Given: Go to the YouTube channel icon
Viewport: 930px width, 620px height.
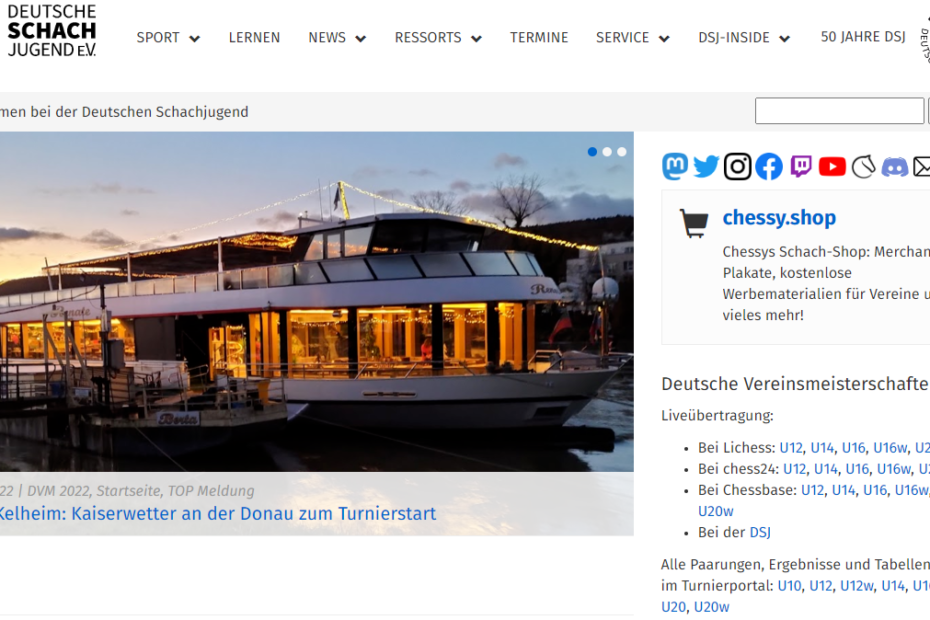Looking at the screenshot, I should coord(832,166).
